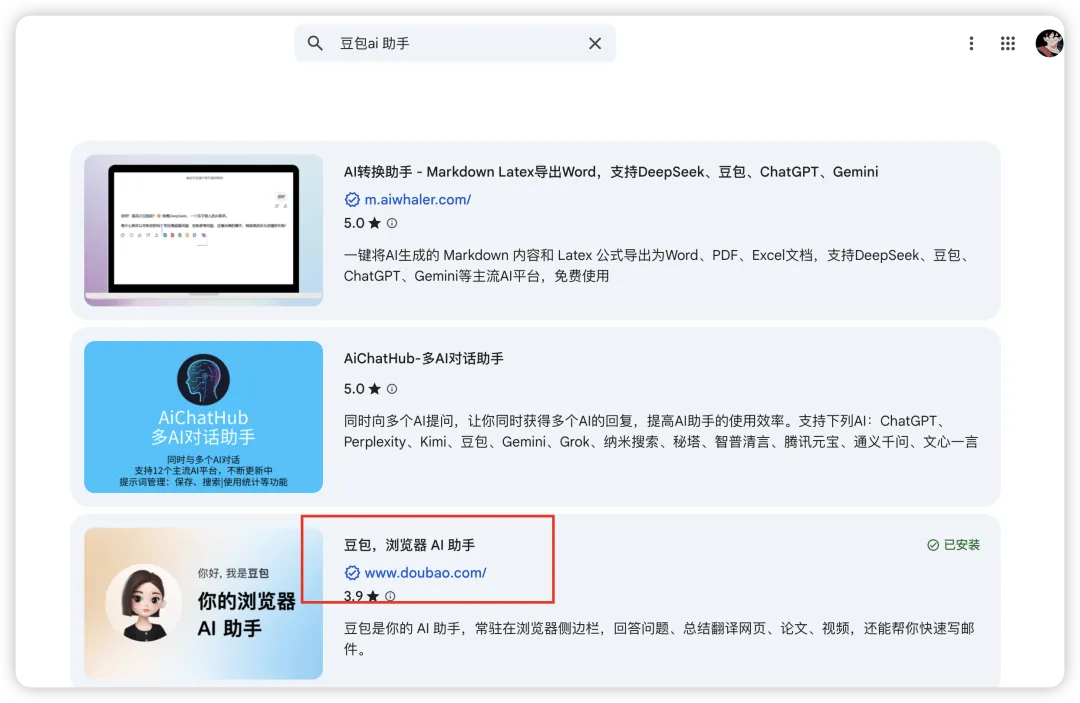Open the Google apps grid
The width and height of the screenshot is (1080, 703).
(1008, 43)
